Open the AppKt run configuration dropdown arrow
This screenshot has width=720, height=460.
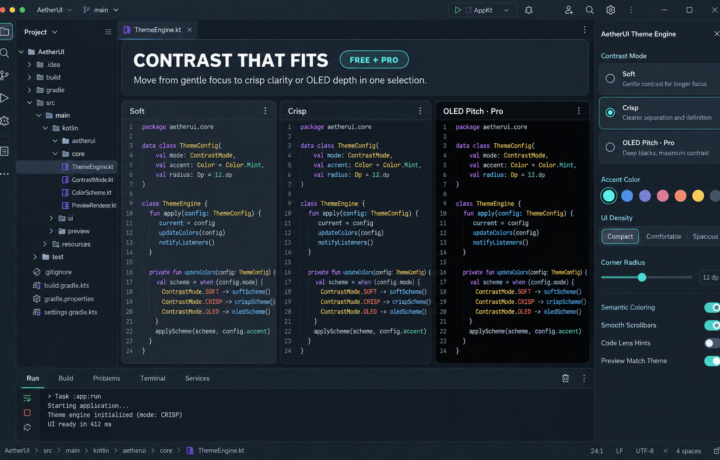pos(506,10)
